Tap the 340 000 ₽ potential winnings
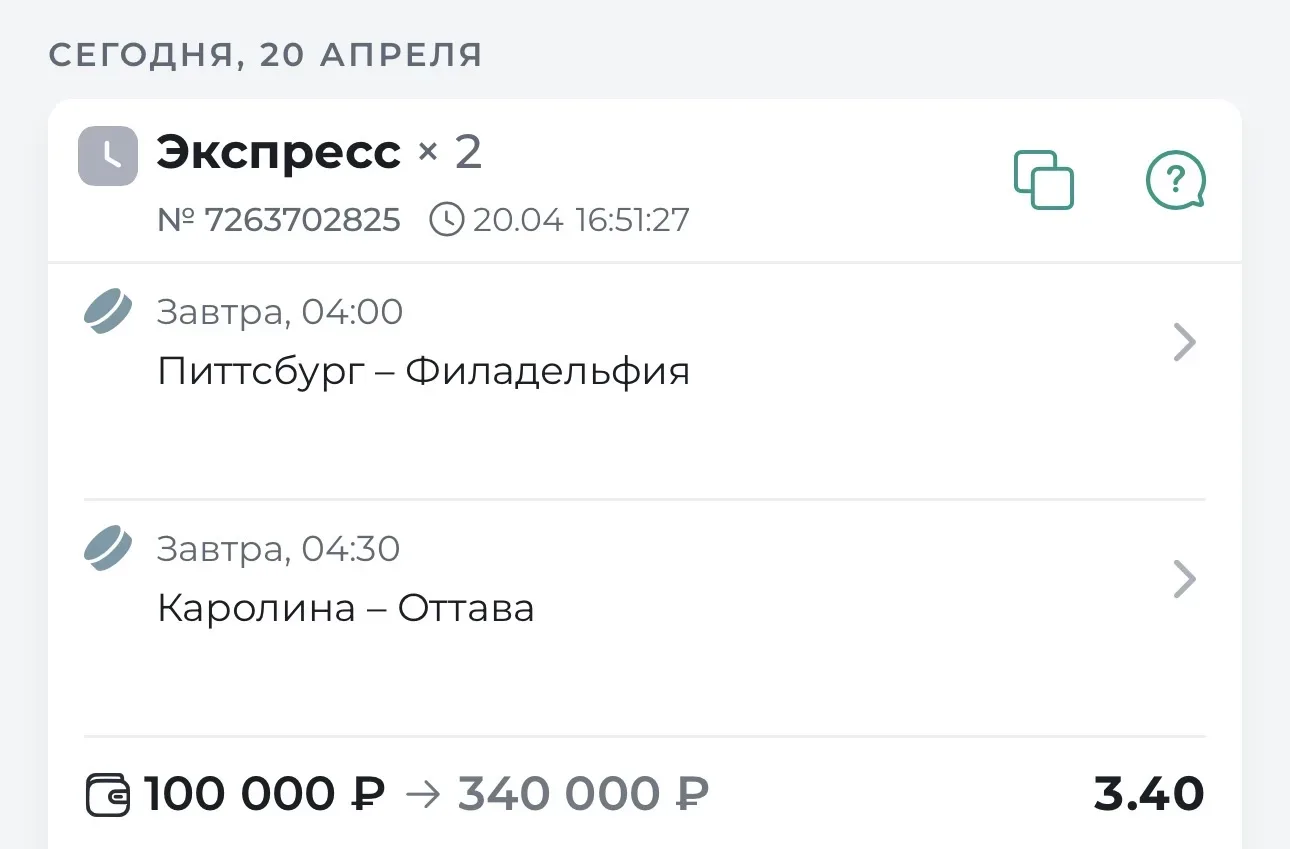Screen dimensions: 1290x849 pyautogui.click(x=583, y=794)
